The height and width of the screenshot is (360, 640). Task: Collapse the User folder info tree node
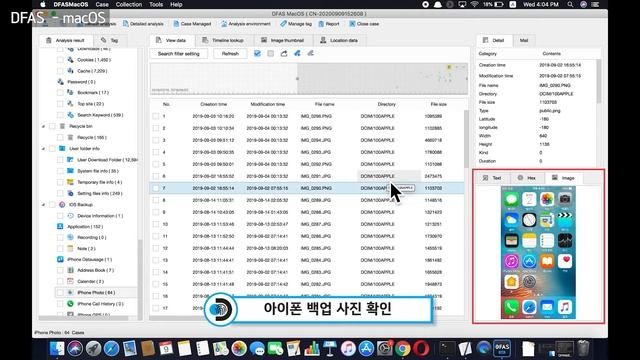coord(44,149)
